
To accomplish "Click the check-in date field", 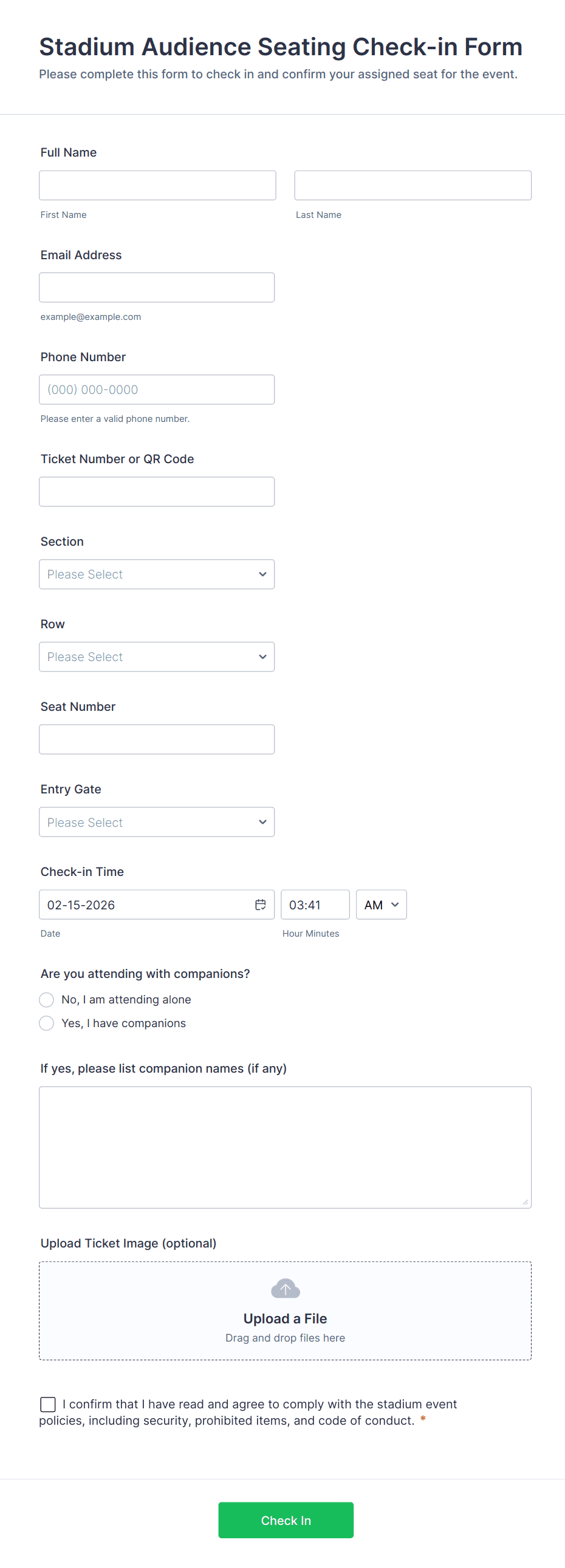I will pyautogui.click(x=146, y=904).
